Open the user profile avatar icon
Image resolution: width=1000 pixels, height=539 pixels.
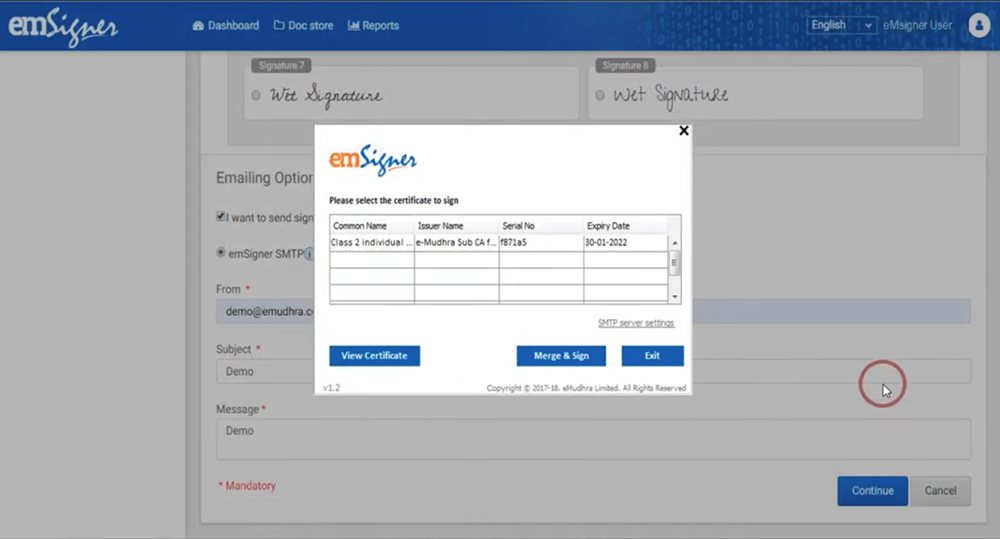pos(978,26)
